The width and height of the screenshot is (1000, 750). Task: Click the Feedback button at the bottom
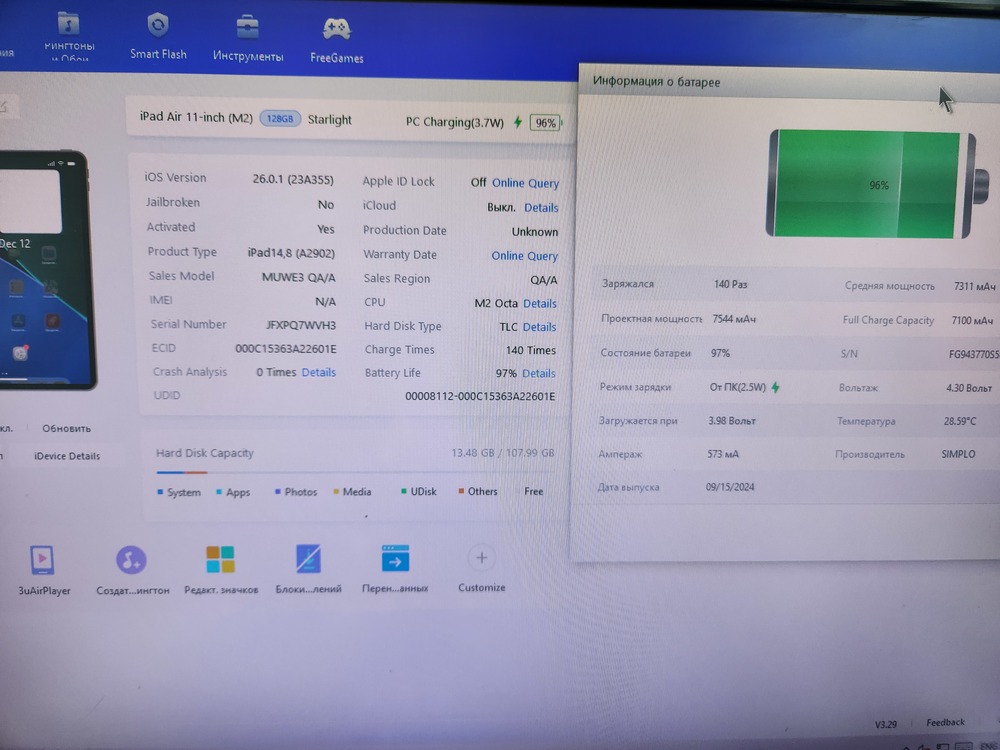pos(945,722)
